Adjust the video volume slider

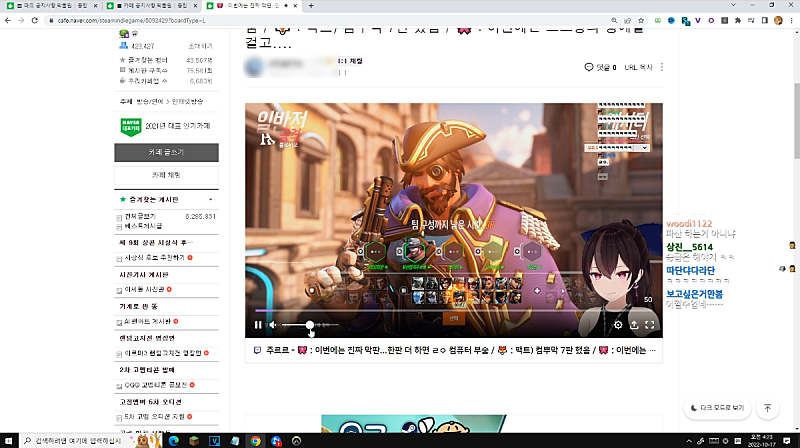coord(310,325)
